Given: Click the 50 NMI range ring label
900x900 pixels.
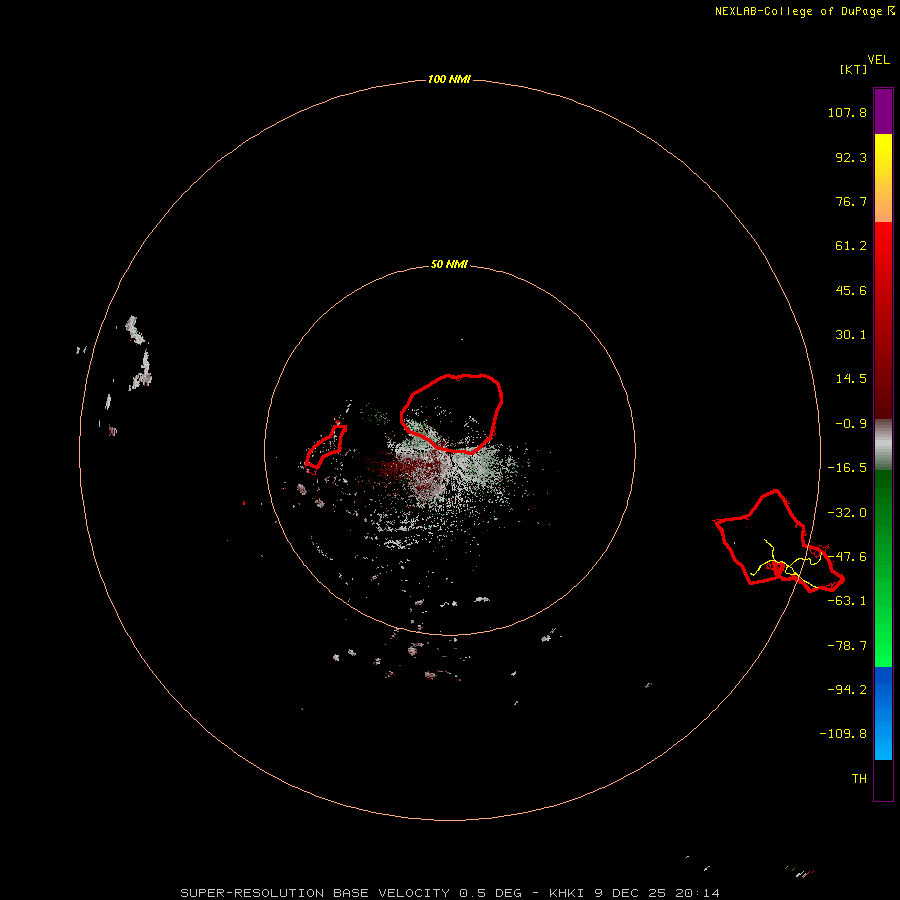Looking at the screenshot, I should tap(449, 264).
